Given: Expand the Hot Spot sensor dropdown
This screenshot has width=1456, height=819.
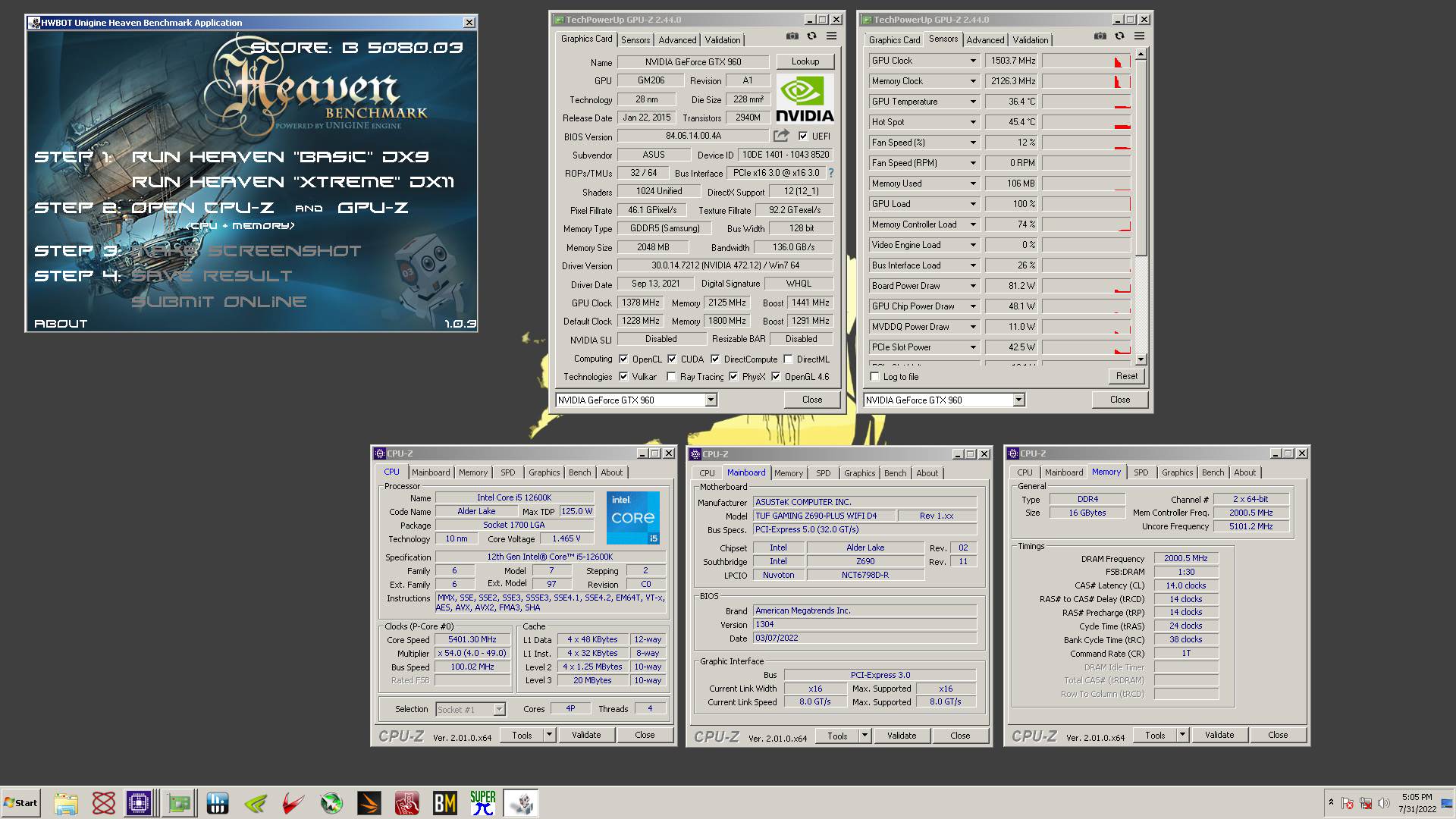Looking at the screenshot, I should coord(973,122).
